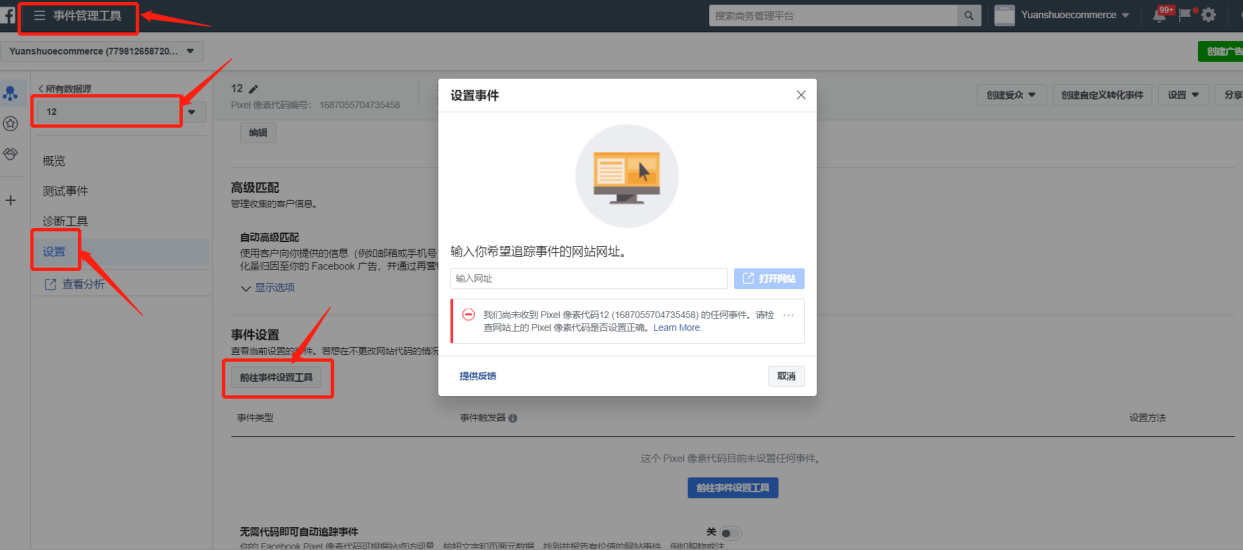
Task: Open the Yuanshuoecommerce ad account dropdown
Action: [102, 50]
